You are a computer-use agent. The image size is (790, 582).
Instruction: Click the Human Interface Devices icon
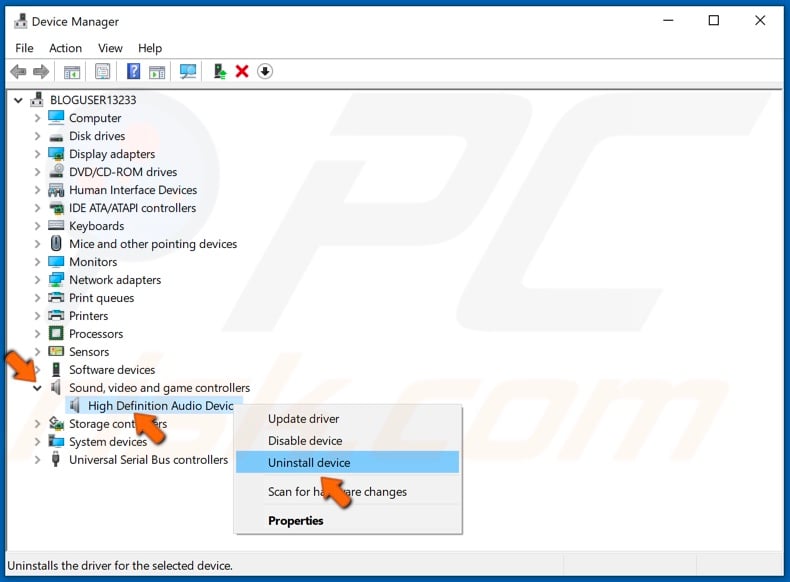pos(56,190)
